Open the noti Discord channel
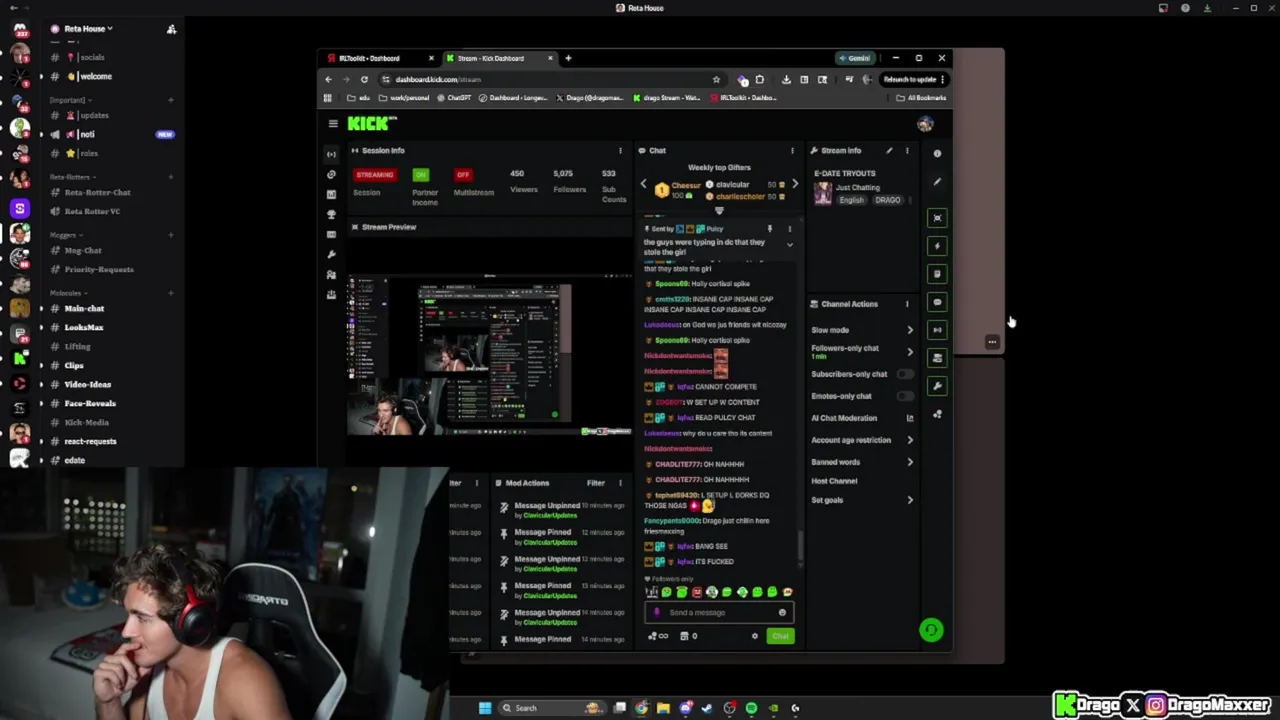Image resolution: width=1280 pixels, height=720 pixels. point(87,134)
